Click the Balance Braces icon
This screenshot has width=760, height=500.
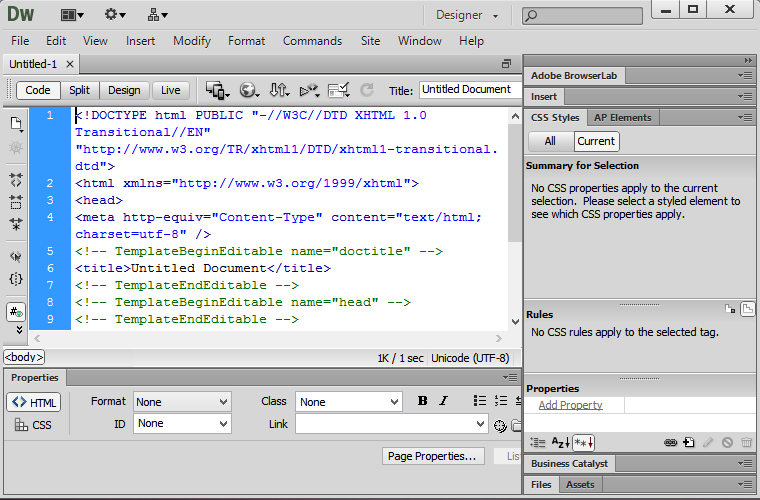(x=16, y=279)
